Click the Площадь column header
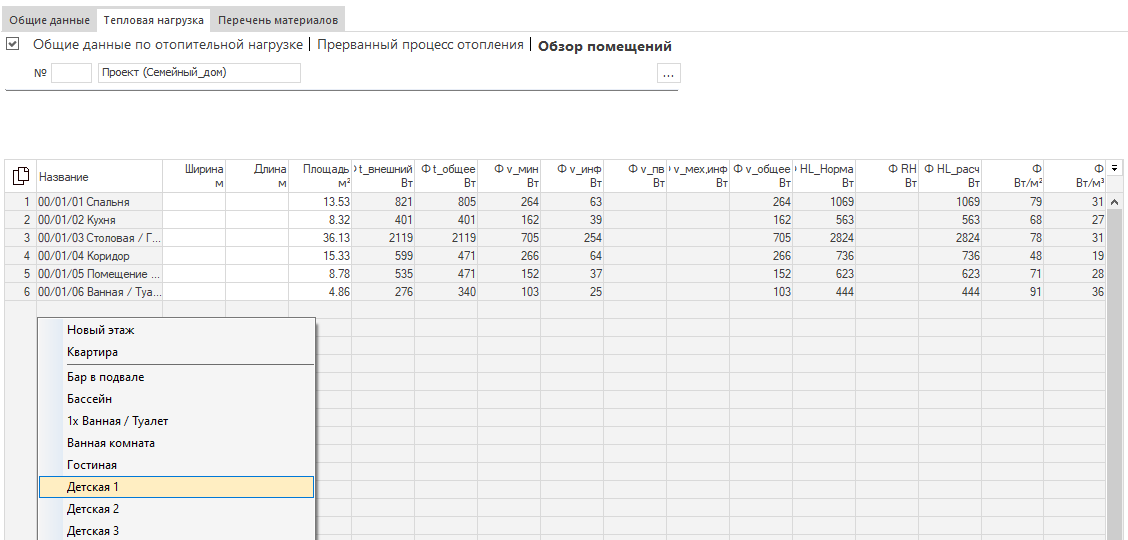Screen dimensions: 1128x540 click(x=320, y=176)
